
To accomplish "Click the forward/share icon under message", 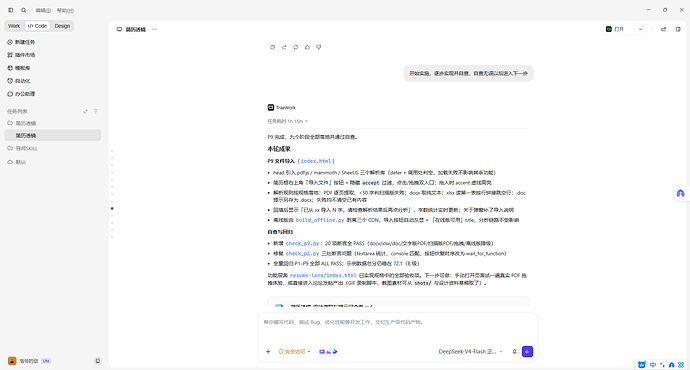I will pyautogui.click(x=284, y=47).
